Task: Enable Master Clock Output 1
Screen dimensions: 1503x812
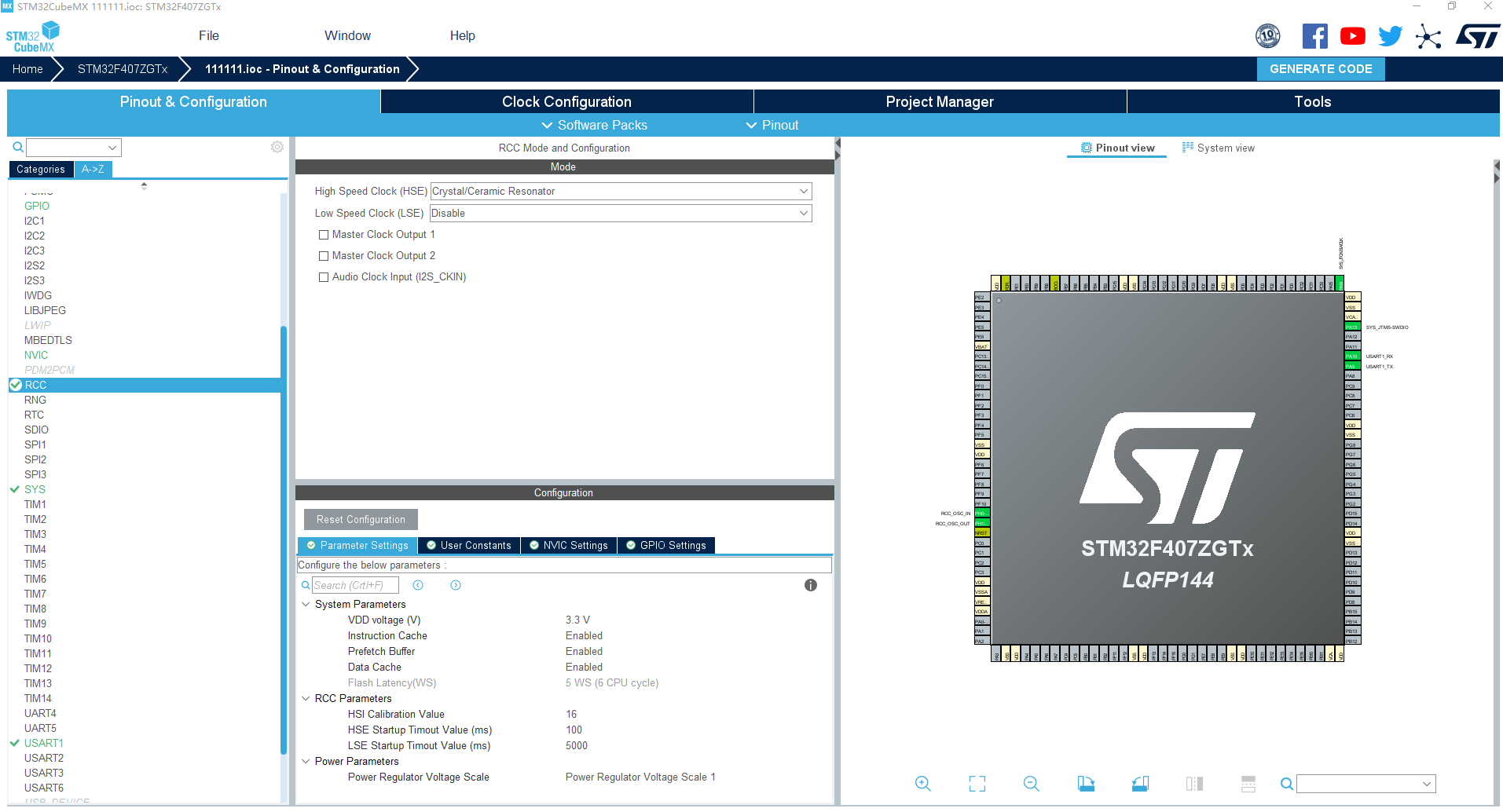Action: click(323, 234)
